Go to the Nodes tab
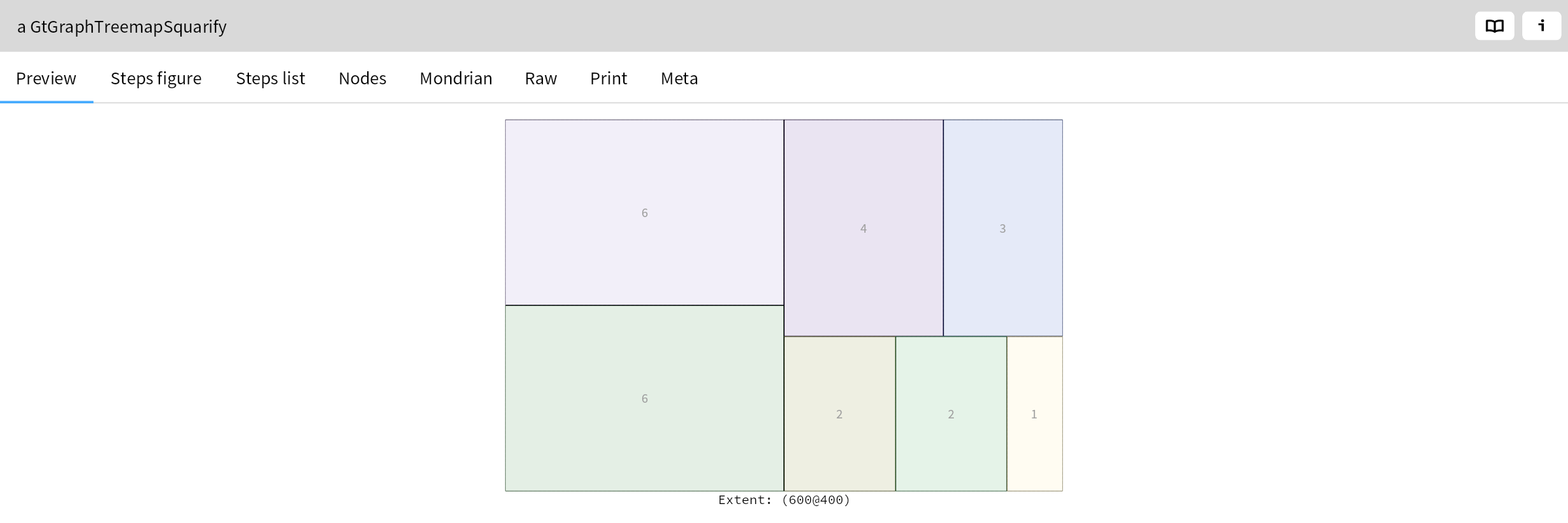 363,78
